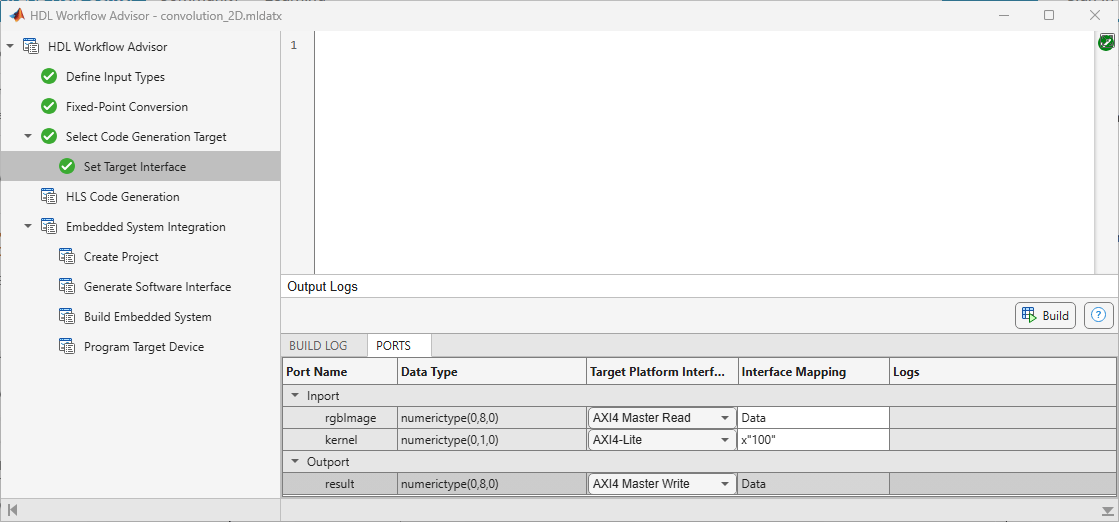Select the result port name cell
This screenshot has height=522, width=1119.
pyautogui.click(x=340, y=484)
